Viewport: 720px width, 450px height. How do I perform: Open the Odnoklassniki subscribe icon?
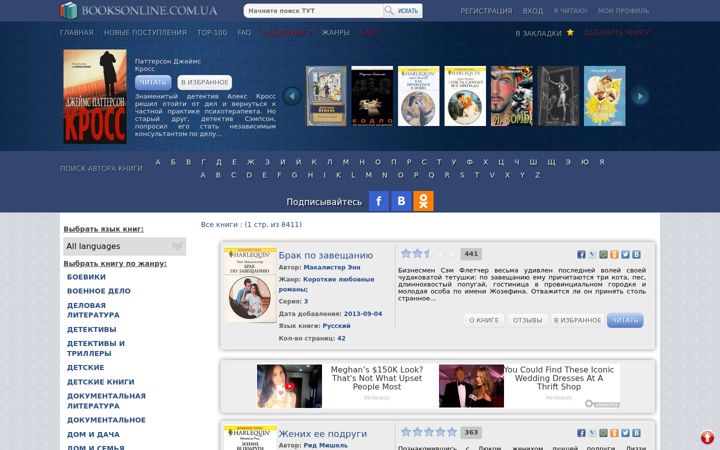pos(423,201)
